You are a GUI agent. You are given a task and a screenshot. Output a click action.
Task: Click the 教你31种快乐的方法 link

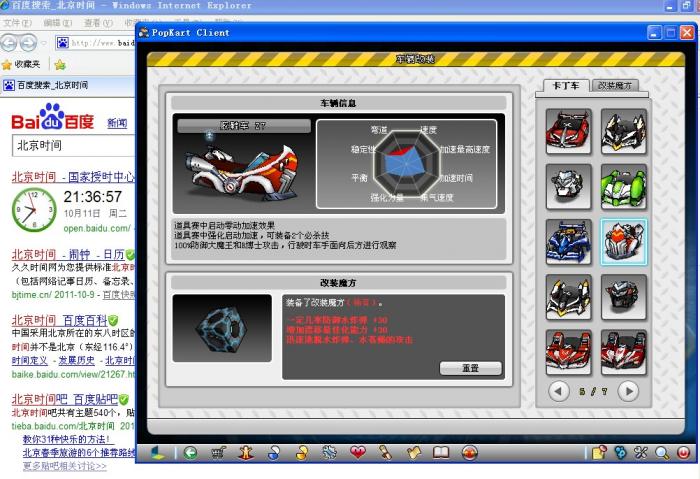(66, 439)
